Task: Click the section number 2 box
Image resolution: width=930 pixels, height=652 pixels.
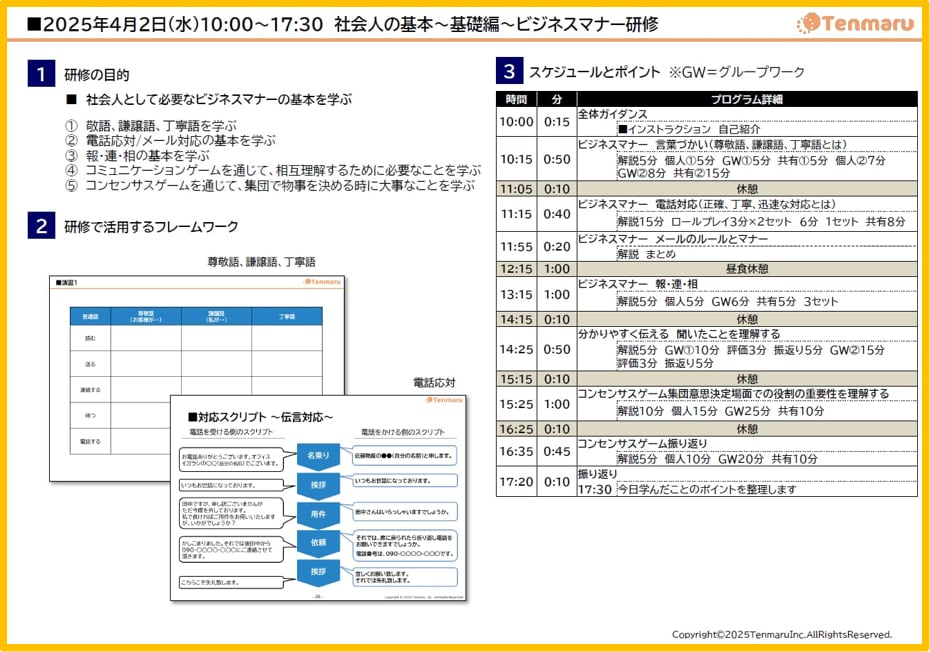Action: 41,225
